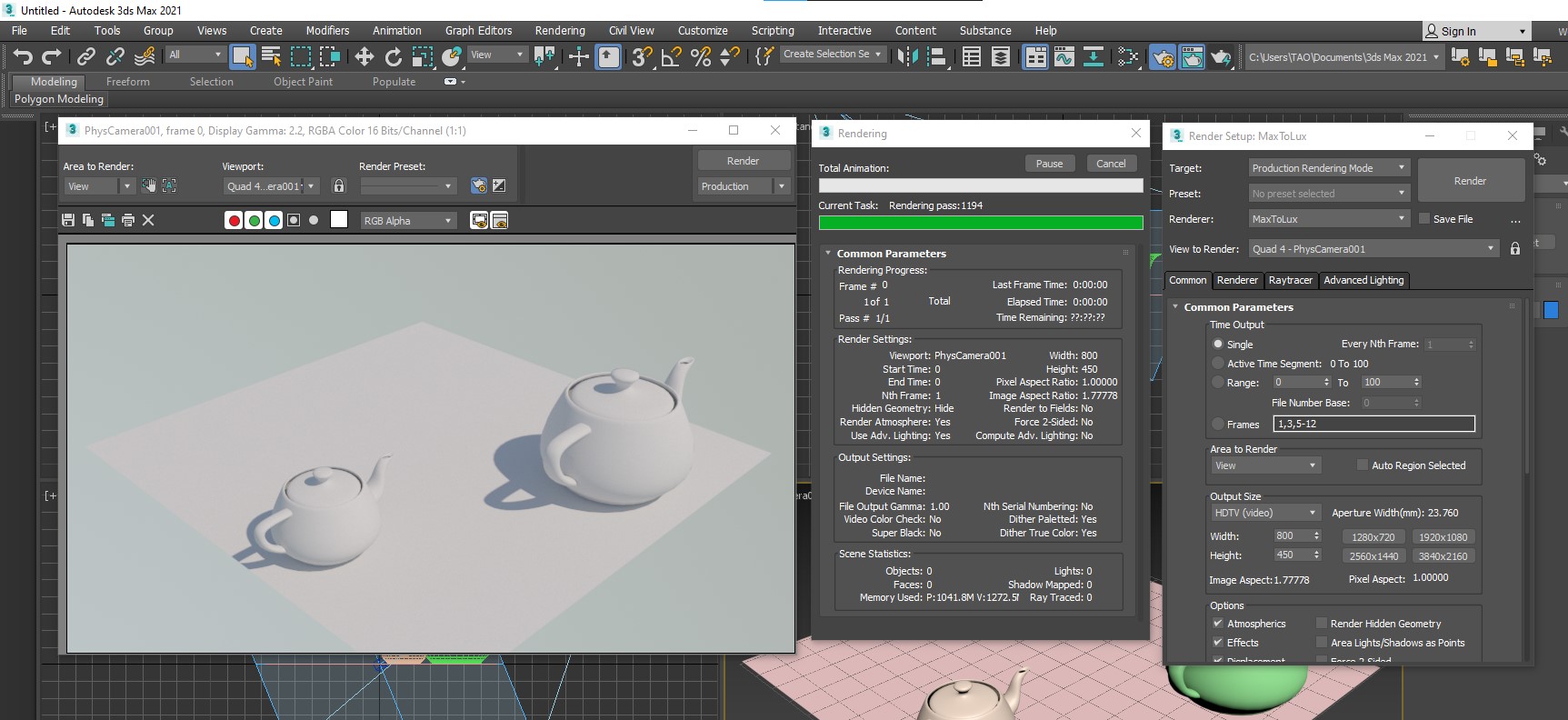
Task: Enable the Save File checkbox
Action: click(x=1424, y=219)
